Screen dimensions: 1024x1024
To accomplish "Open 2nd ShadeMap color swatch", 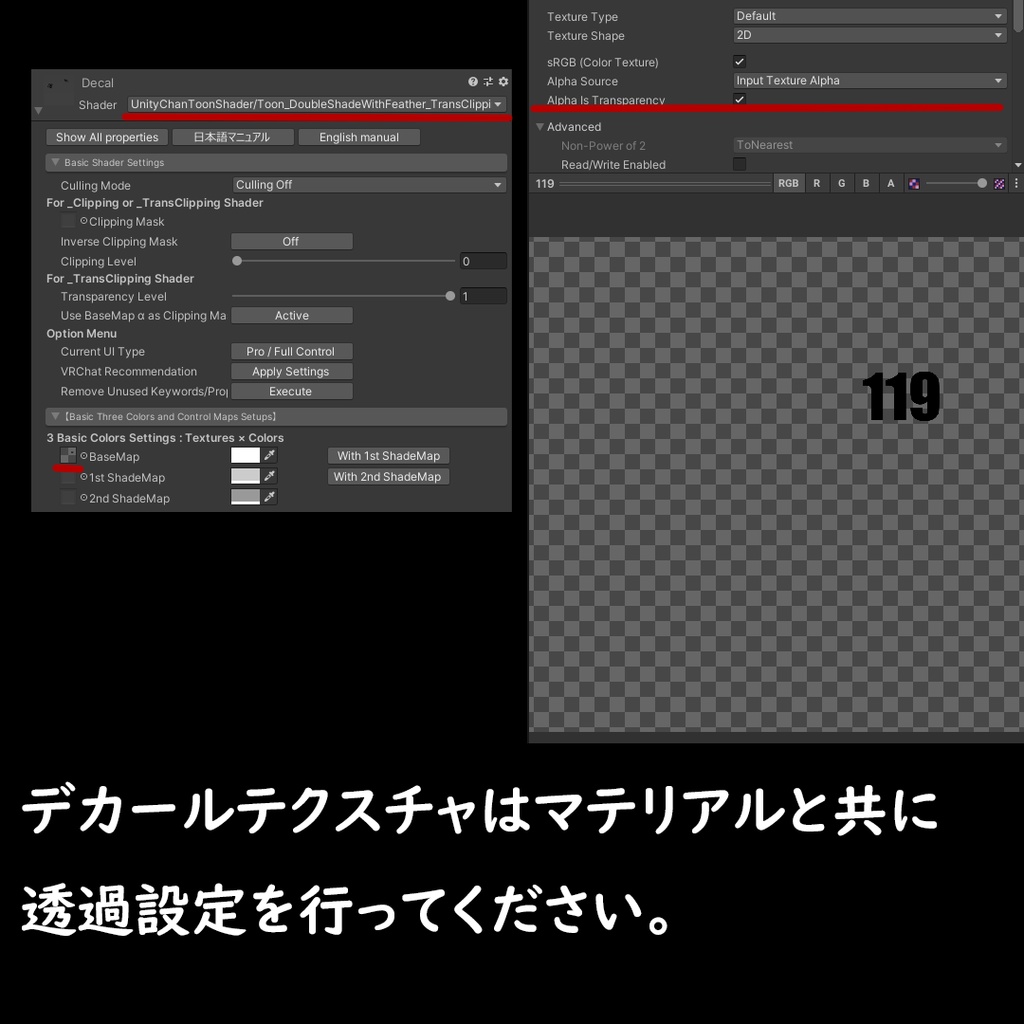I will click(246, 497).
